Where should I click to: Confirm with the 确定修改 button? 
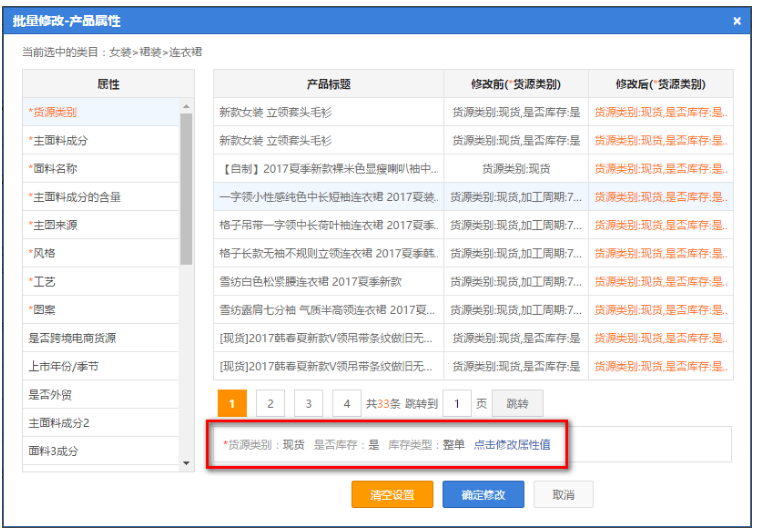(x=483, y=495)
